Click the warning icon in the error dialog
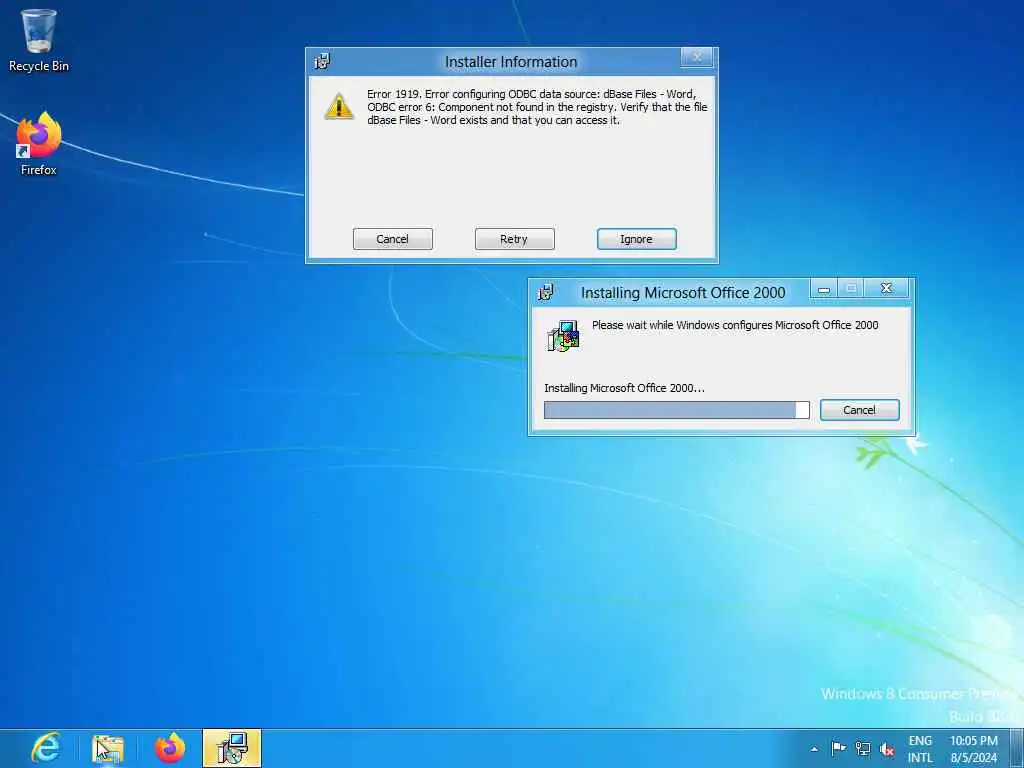 click(339, 106)
